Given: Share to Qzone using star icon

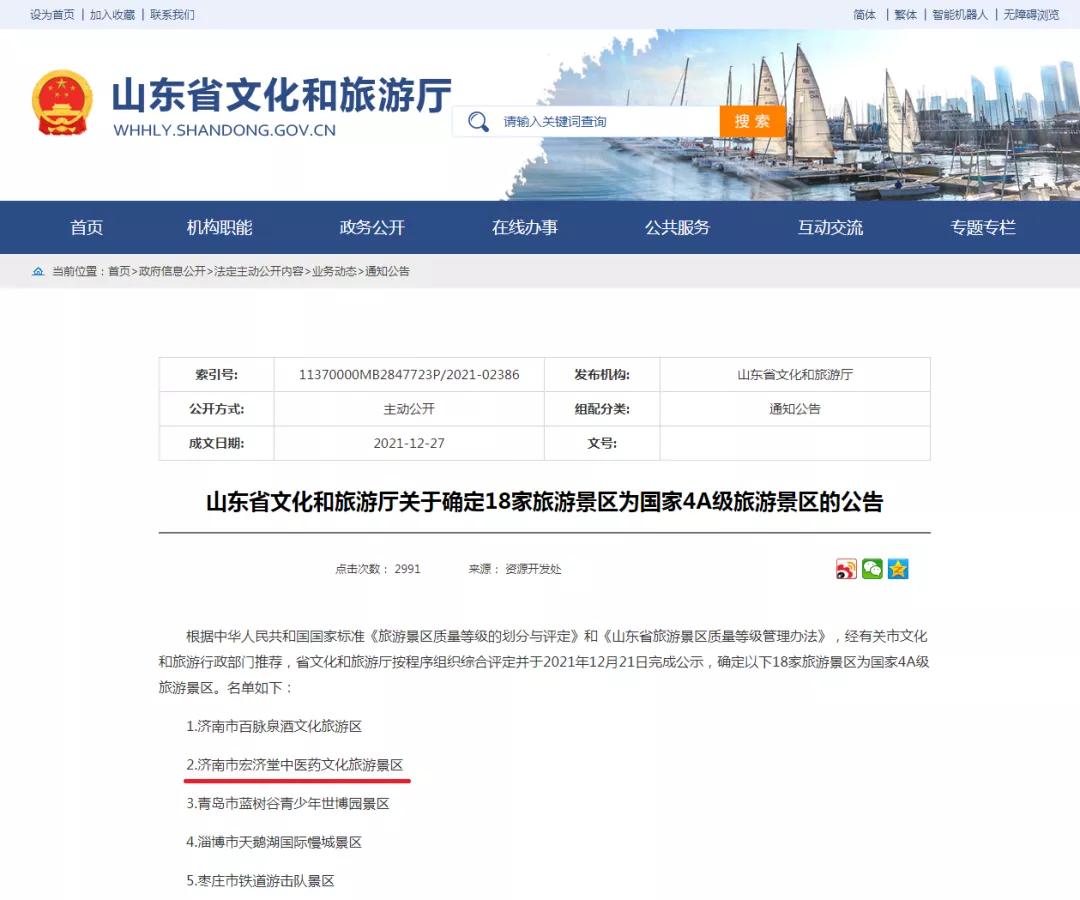Looking at the screenshot, I should [x=897, y=568].
